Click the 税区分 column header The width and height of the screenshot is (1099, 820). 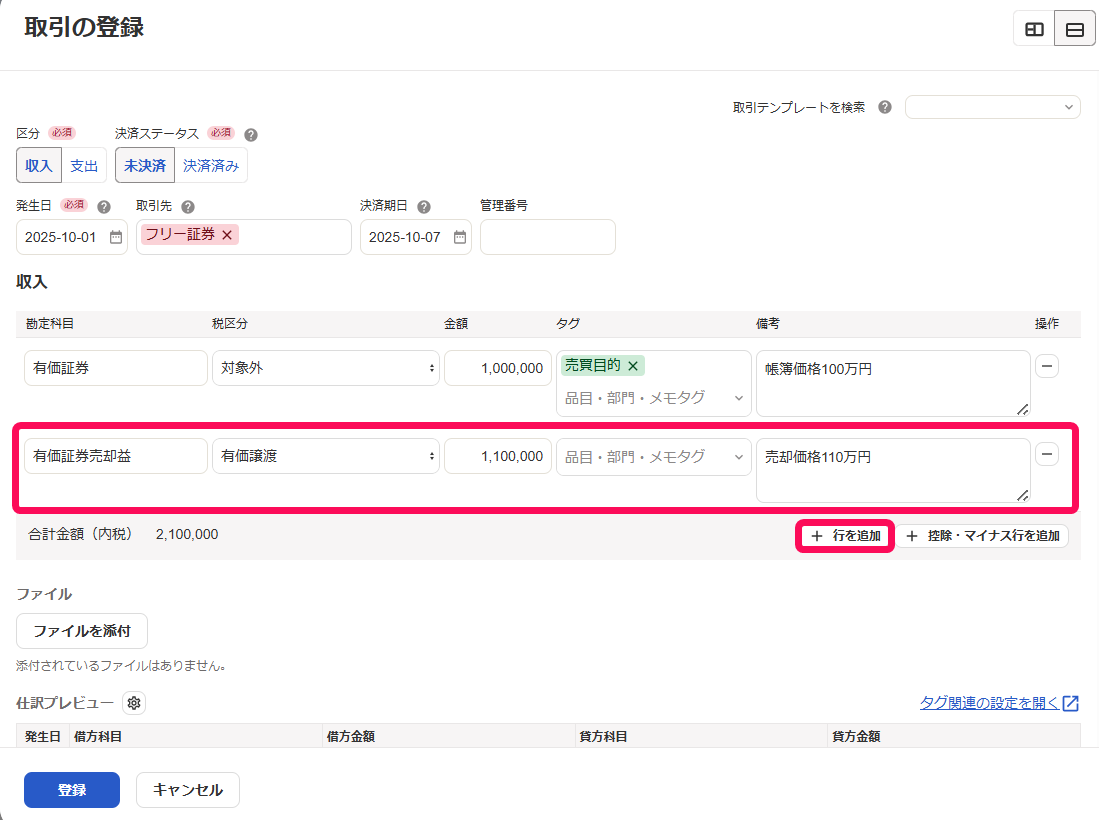click(230, 324)
